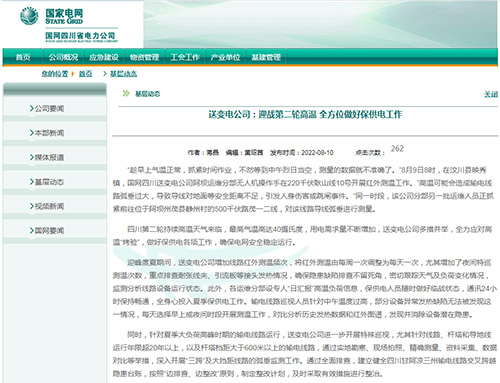Open the 公司概况 navigation menu item
This screenshot has height=383, width=500.
(x=63, y=57)
